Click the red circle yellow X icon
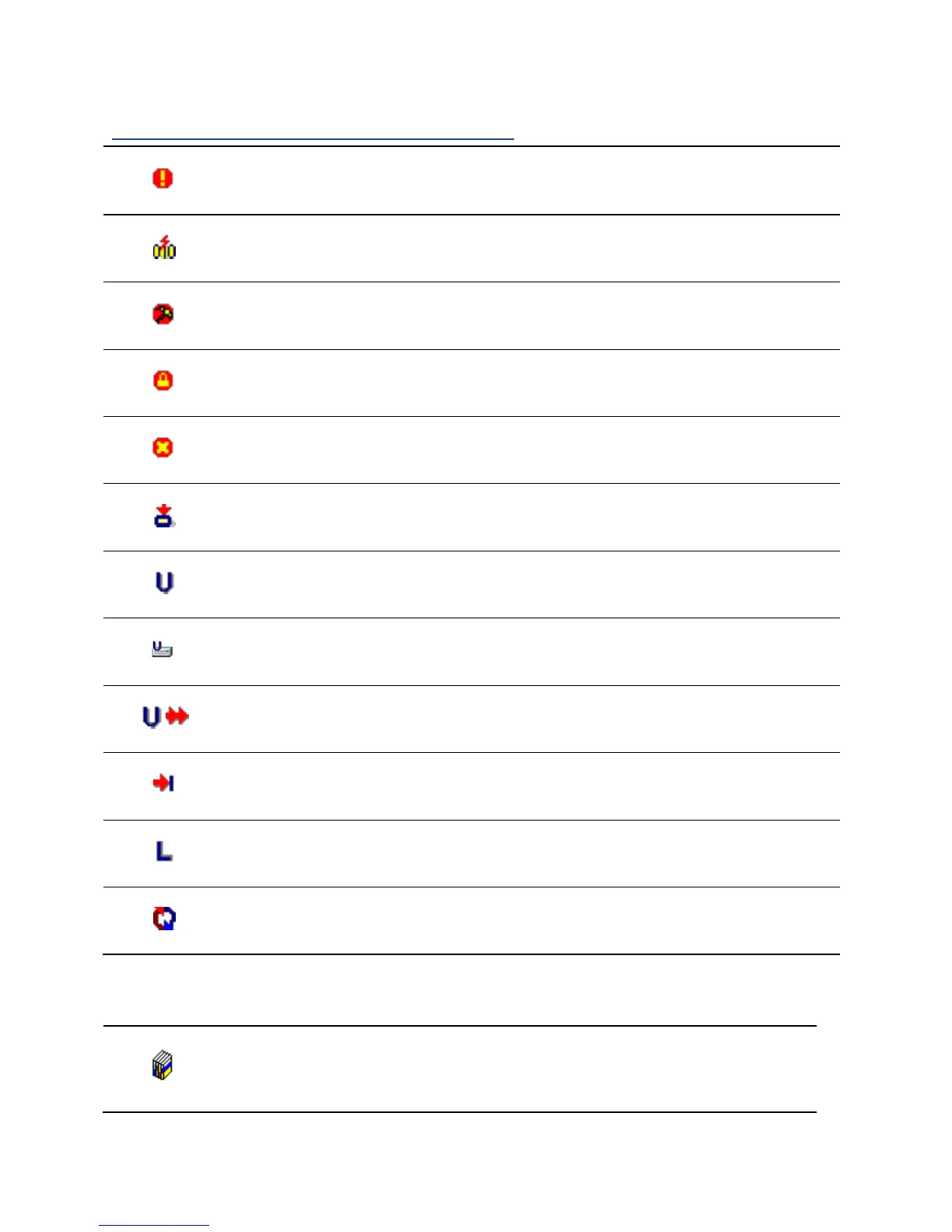 tap(163, 448)
